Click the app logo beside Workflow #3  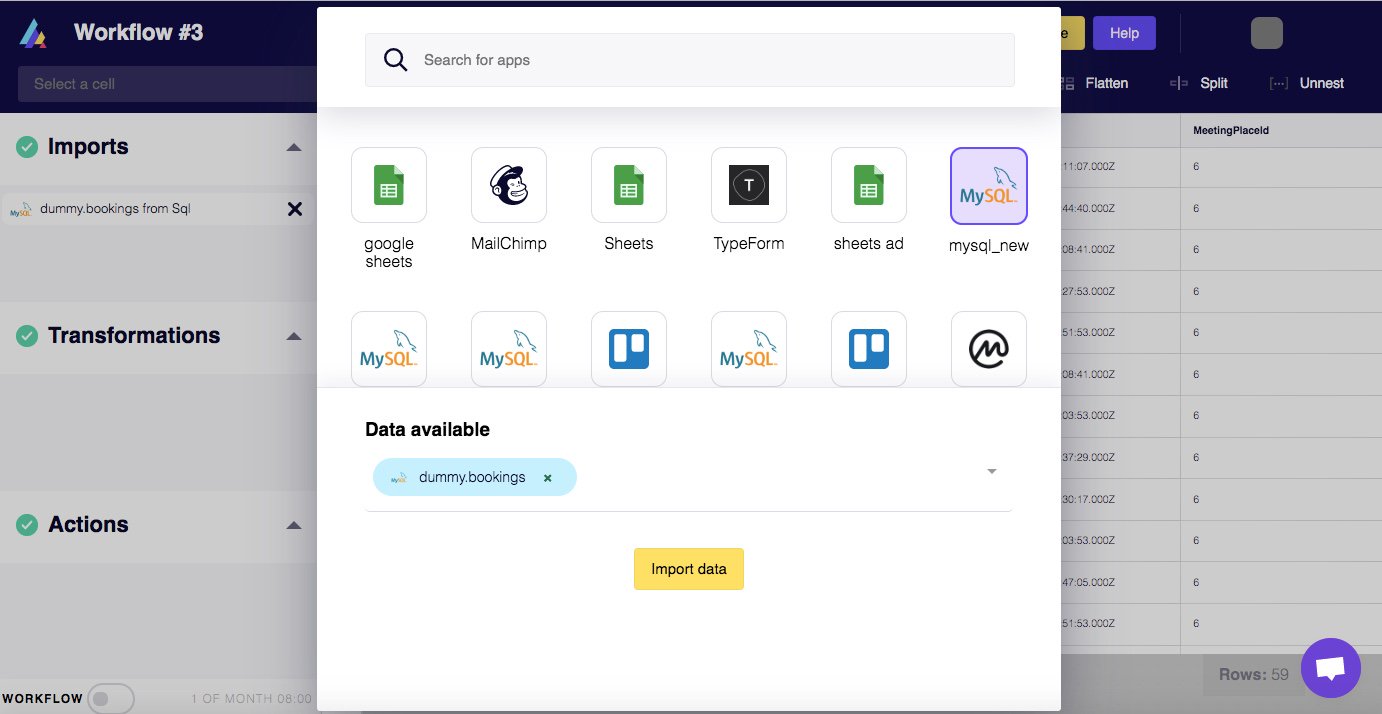point(33,33)
